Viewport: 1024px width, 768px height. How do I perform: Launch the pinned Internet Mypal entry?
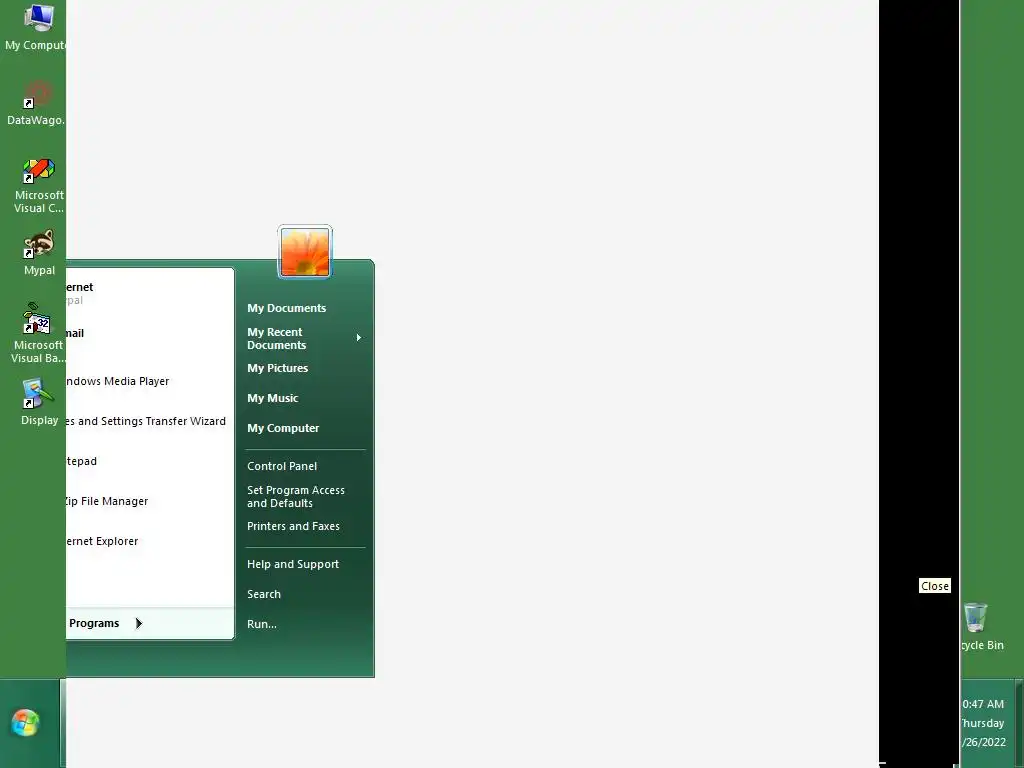coord(150,293)
